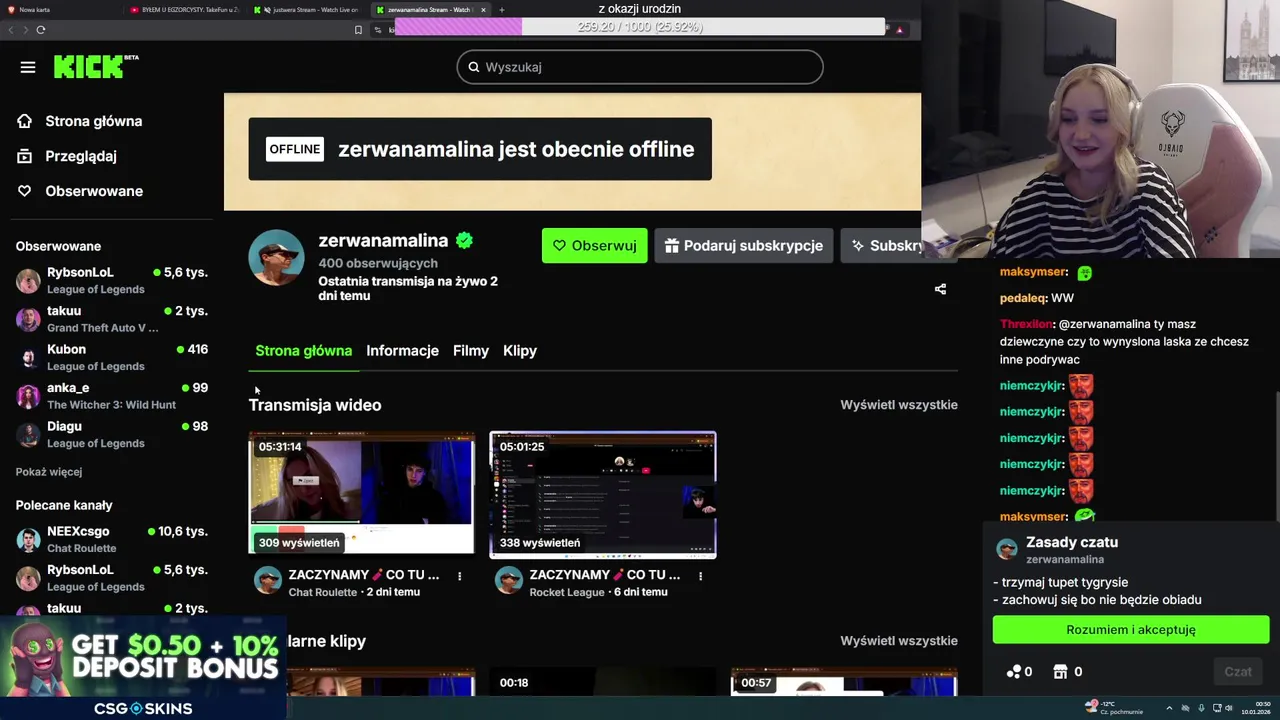This screenshot has width=1280, height=720.
Task: Click the home icon in the sidebar
Action: [25, 121]
